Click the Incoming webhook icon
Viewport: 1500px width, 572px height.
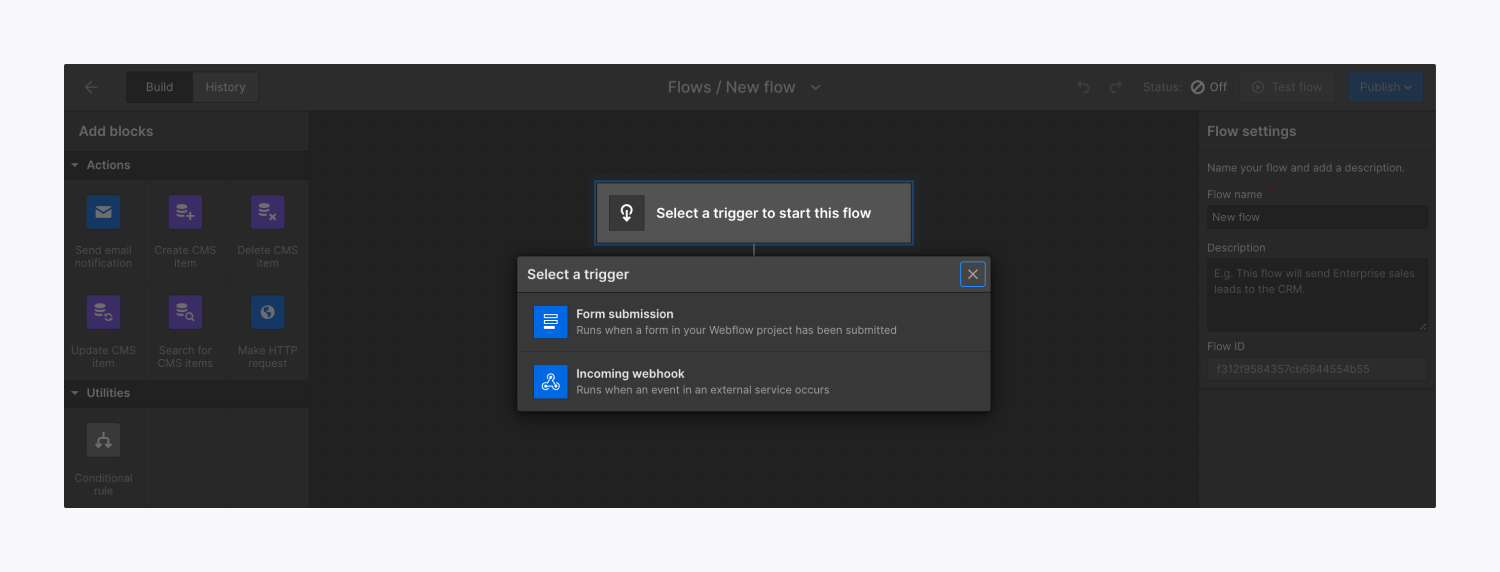point(551,382)
